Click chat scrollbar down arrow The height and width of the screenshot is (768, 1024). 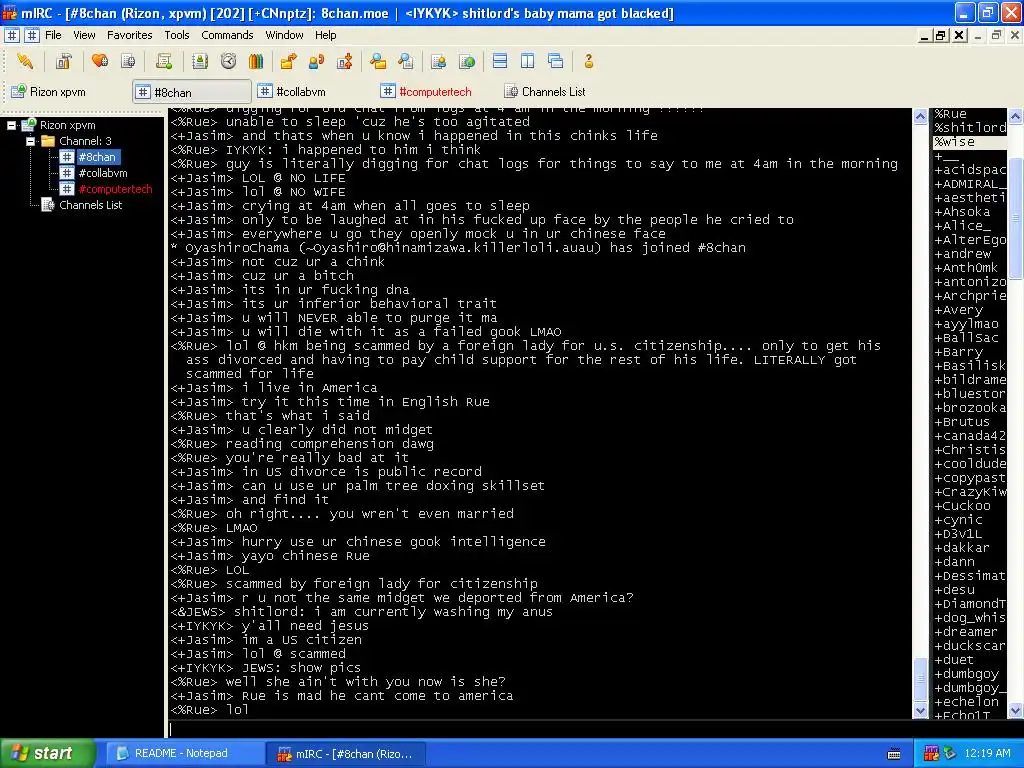pos(920,711)
